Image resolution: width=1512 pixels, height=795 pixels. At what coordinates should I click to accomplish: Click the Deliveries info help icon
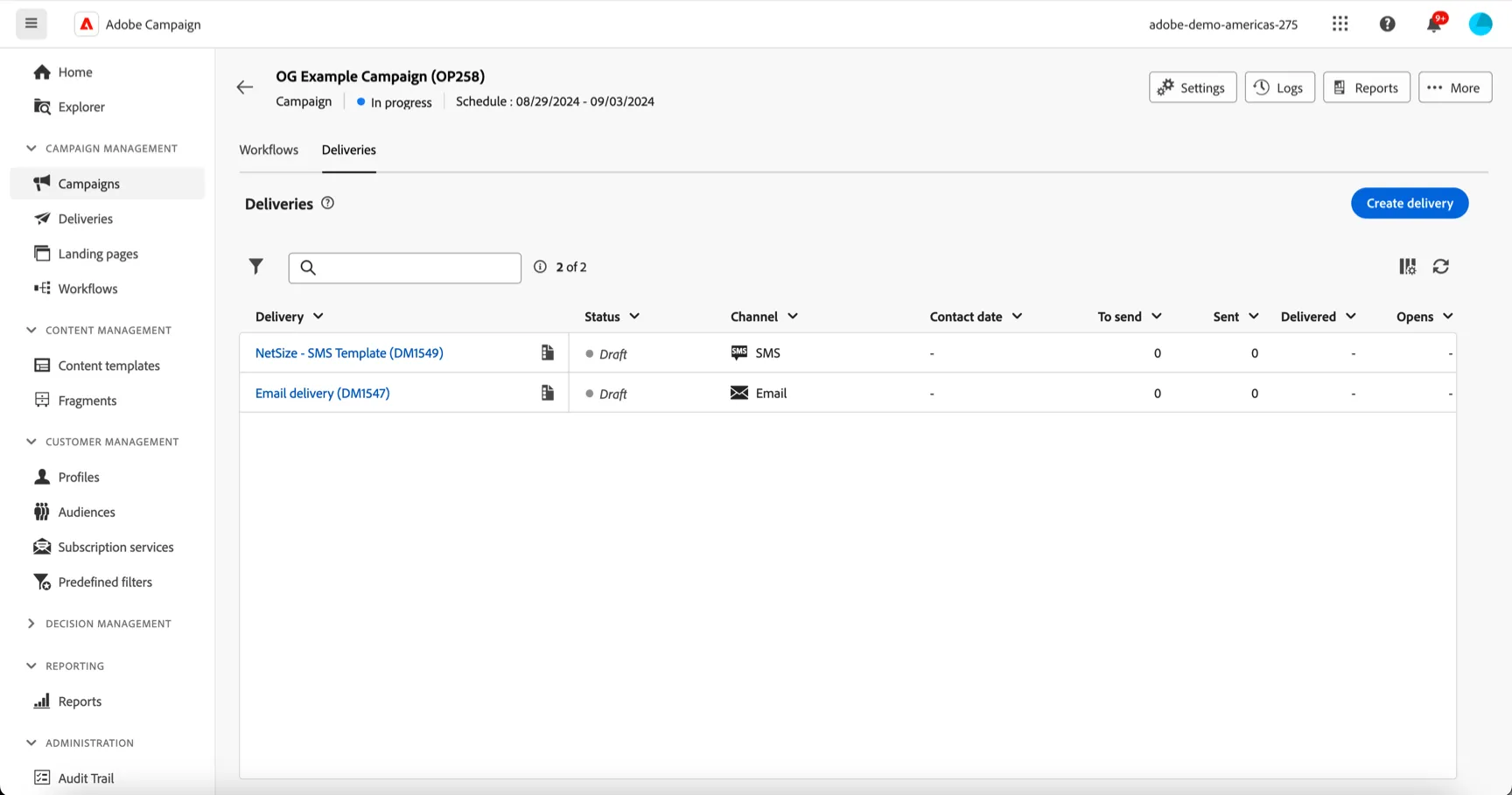coord(328,203)
